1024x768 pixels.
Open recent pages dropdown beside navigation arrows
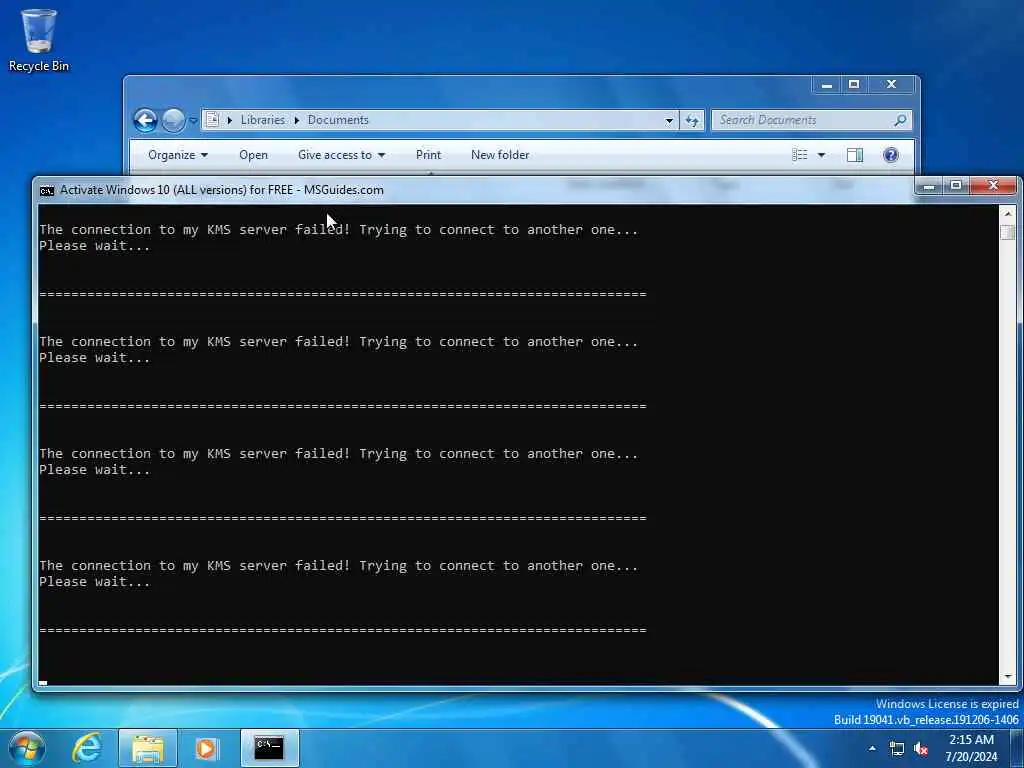click(193, 120)
